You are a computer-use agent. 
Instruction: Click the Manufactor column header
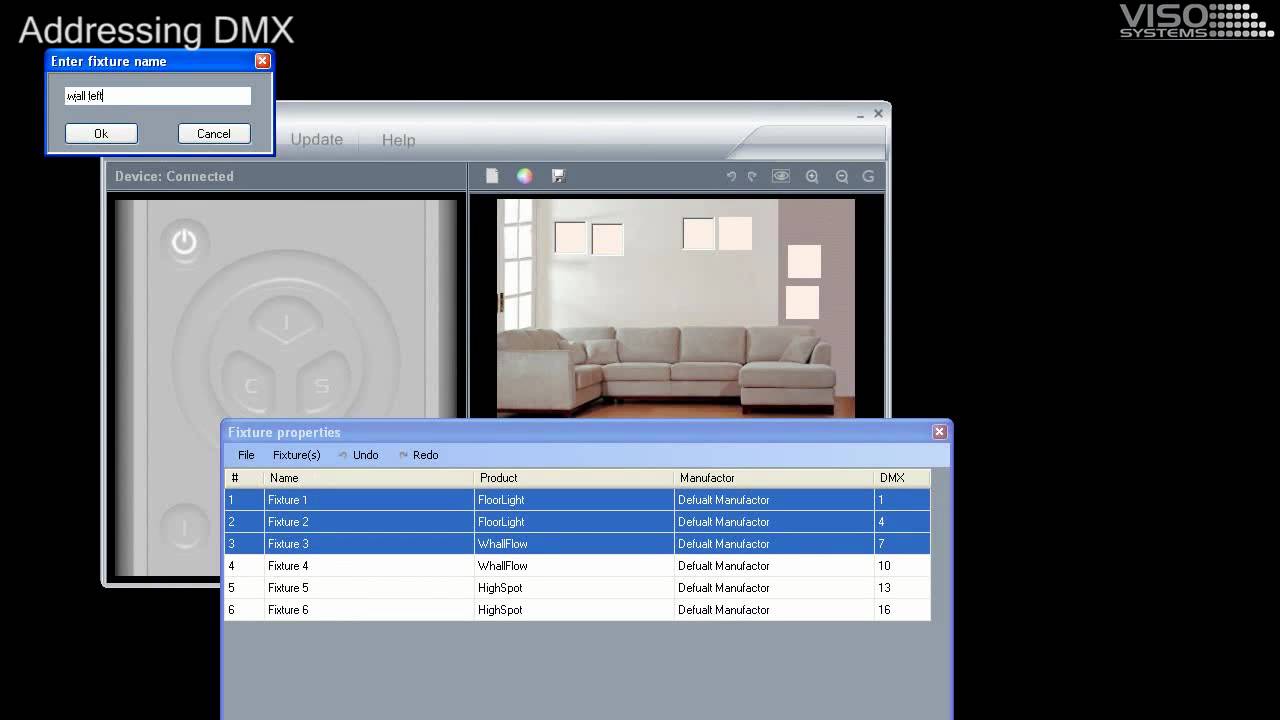click(x=774, y=478)
